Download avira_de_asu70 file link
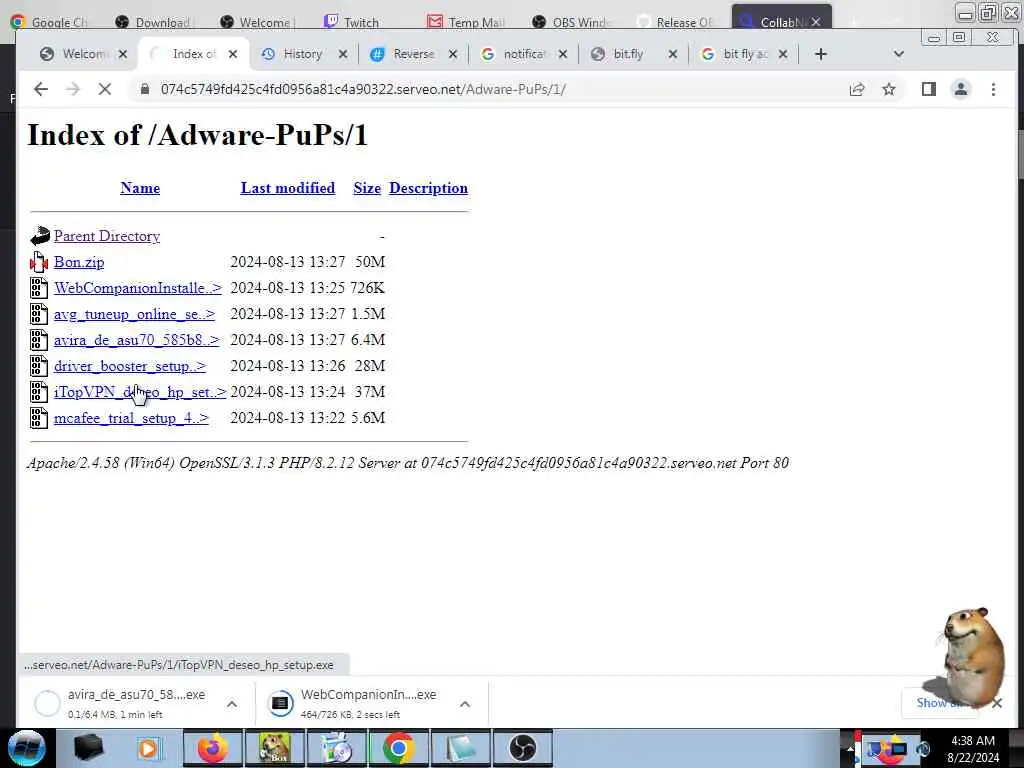This screenshot has width=1024, height=768. click(137, 340)
